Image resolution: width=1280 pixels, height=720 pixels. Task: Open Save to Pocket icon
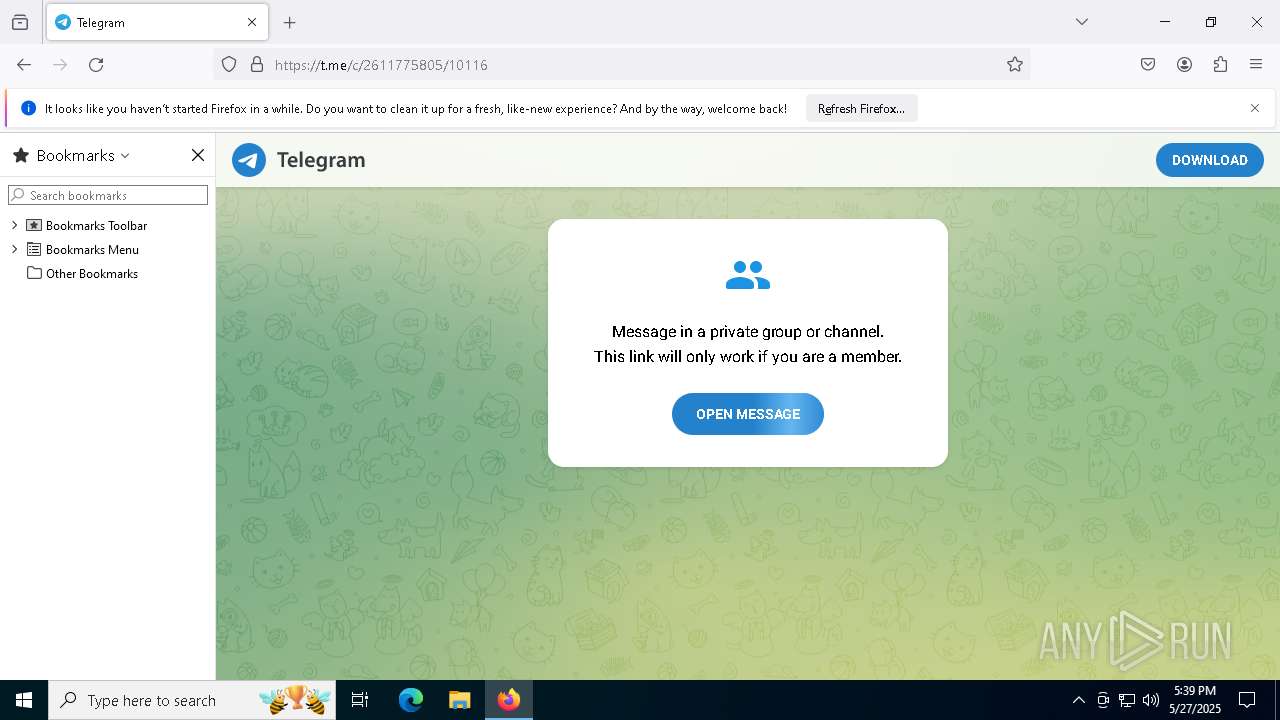click(x=1148, y=65)
